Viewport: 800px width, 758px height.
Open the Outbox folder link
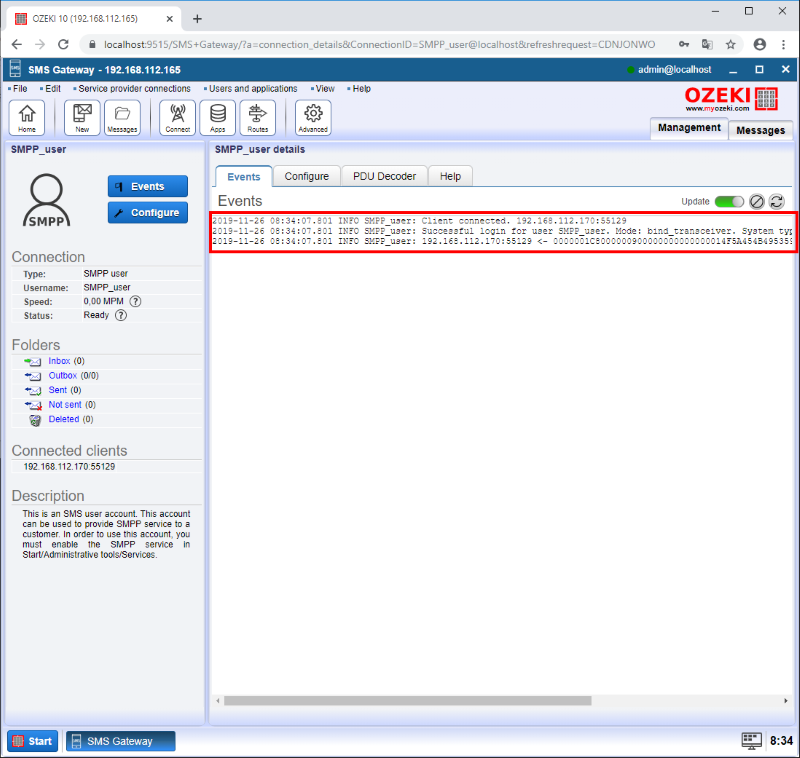[63, 375]
